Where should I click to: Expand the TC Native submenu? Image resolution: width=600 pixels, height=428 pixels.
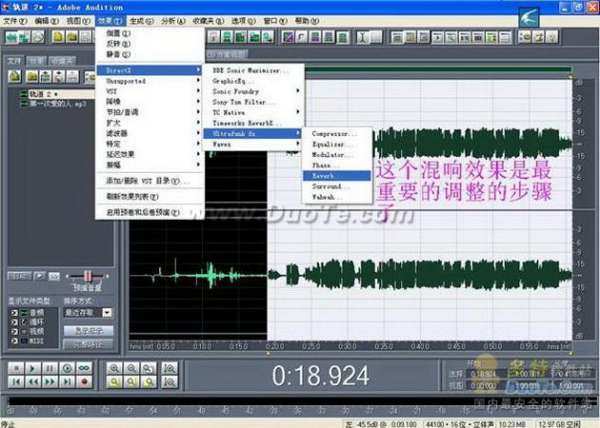253,112
